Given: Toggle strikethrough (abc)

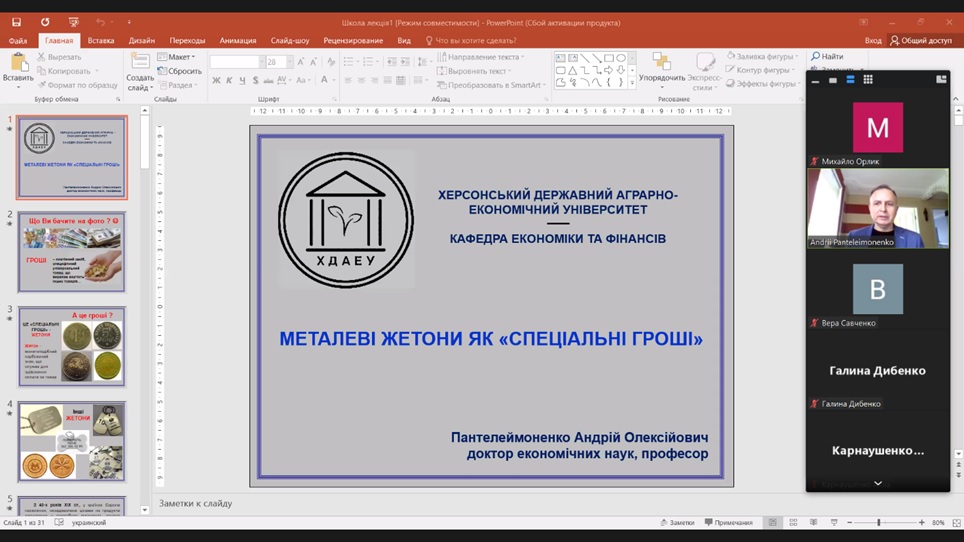Looking at the screenshot, I should point(268,81).
